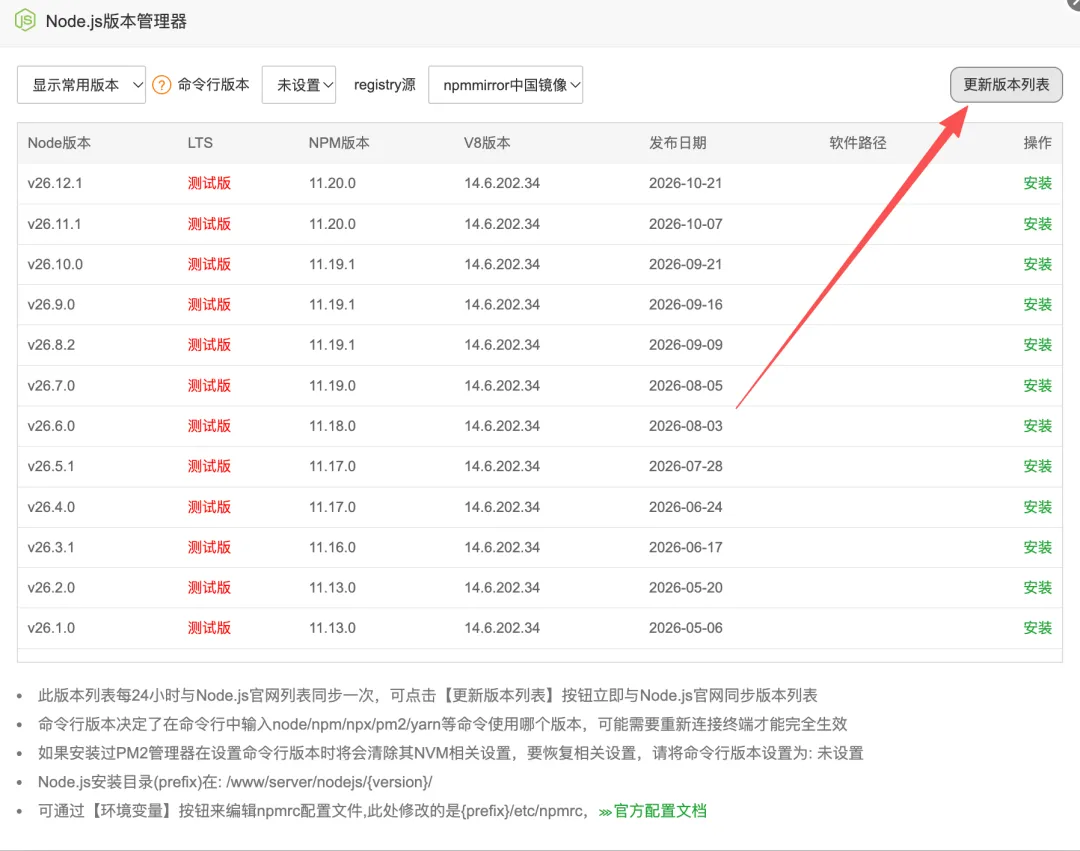Viewport: 1080px width, 851px height.
Task: Click NPM version 11.19.0 in v26.7.0 row
Action: pyautogui.click(x=332, y=386)
